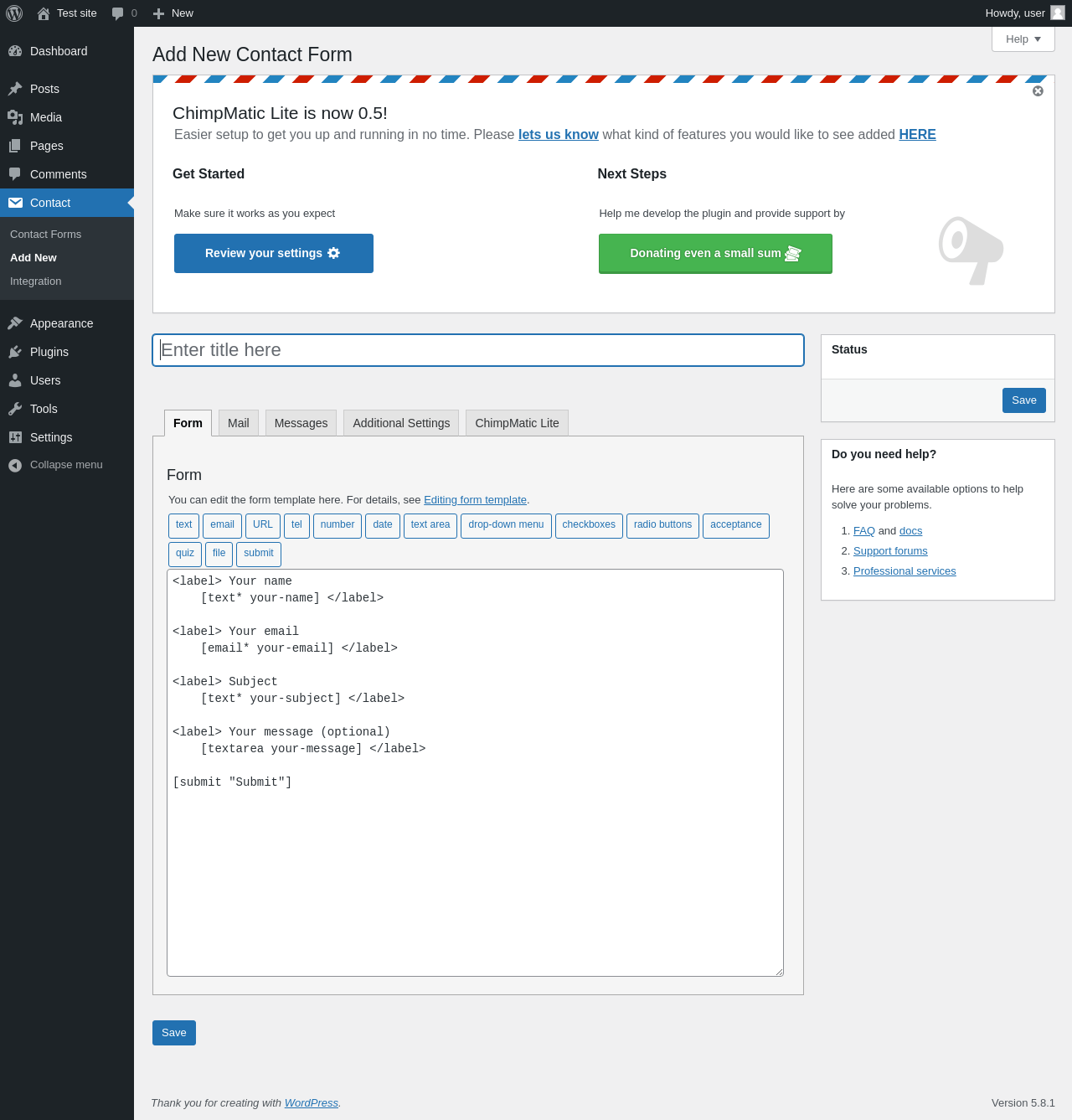Click the WordPress logo icon
1072x1120 pixels.
[14, 13]
